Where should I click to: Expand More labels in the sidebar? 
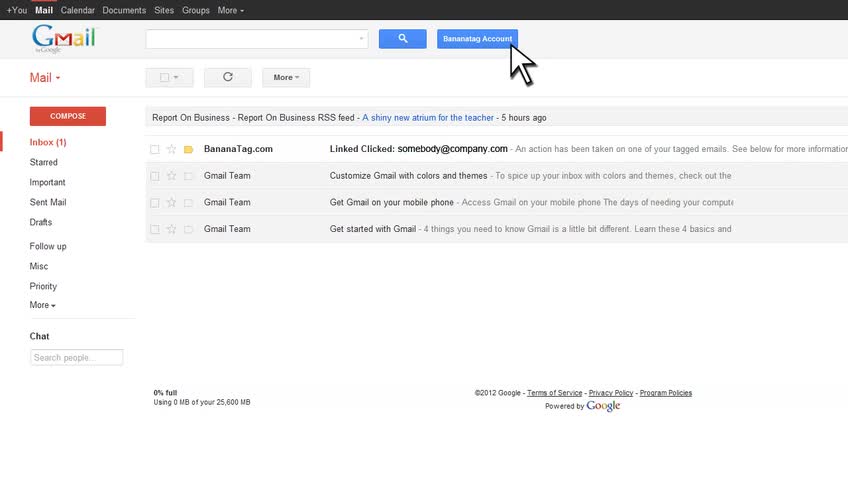[42, 305]
